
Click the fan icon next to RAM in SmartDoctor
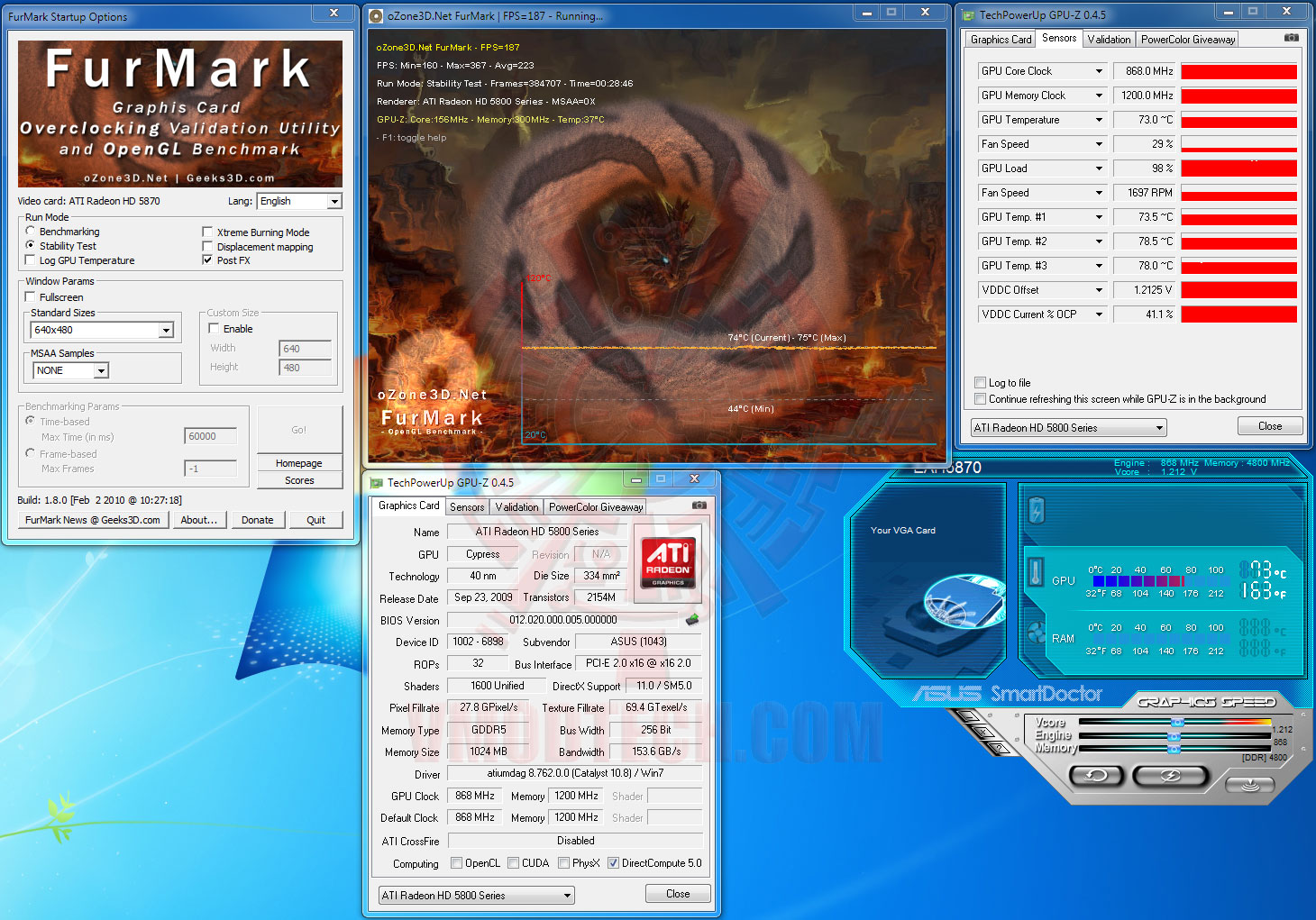[x=1037, y=632]
